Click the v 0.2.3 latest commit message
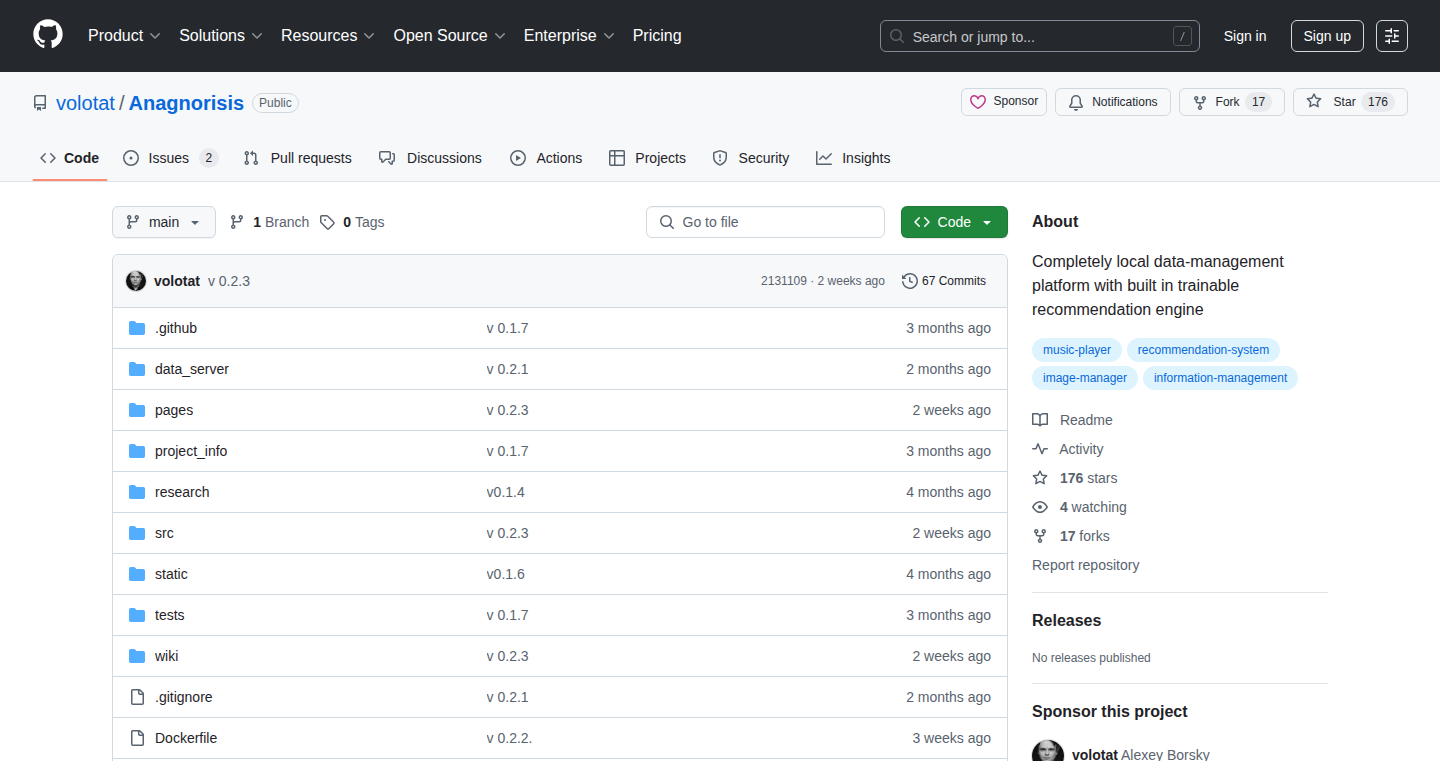The width and height of the screenshot is (1440, 761). click(x=229, y=281)
